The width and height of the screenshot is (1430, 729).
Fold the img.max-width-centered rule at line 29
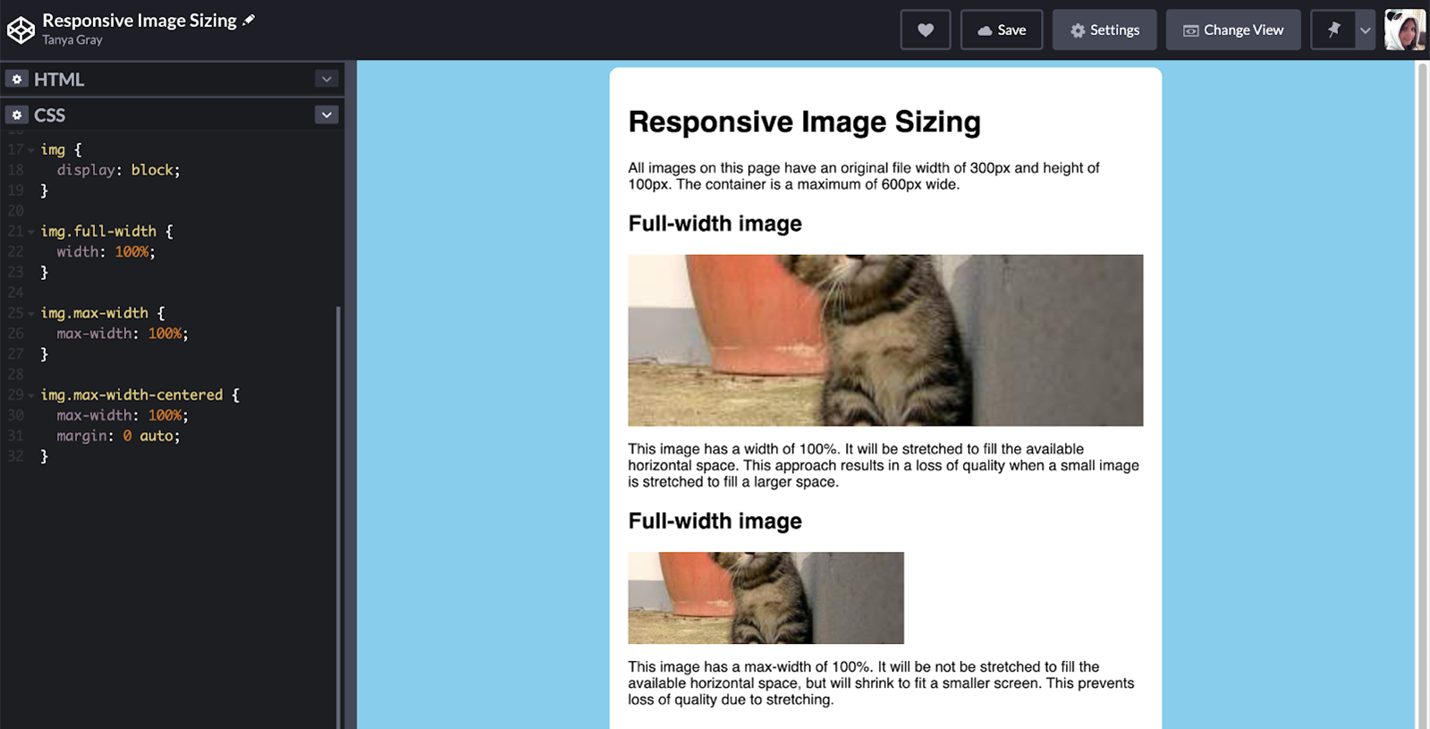point(31,396)
